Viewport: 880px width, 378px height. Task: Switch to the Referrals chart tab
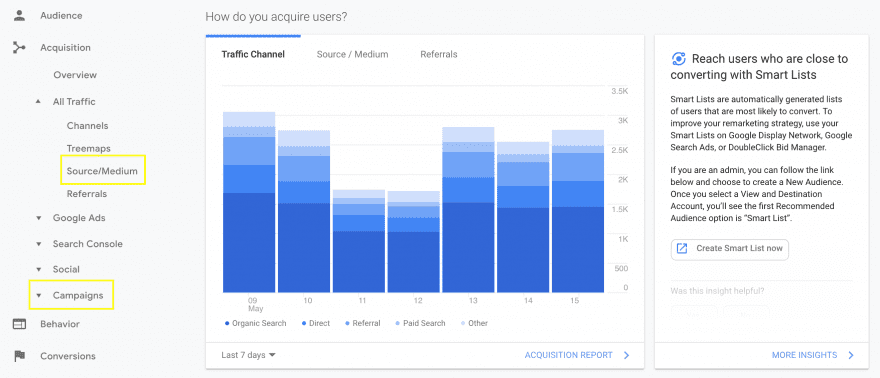pyautogui.click(x=439, y=54)
